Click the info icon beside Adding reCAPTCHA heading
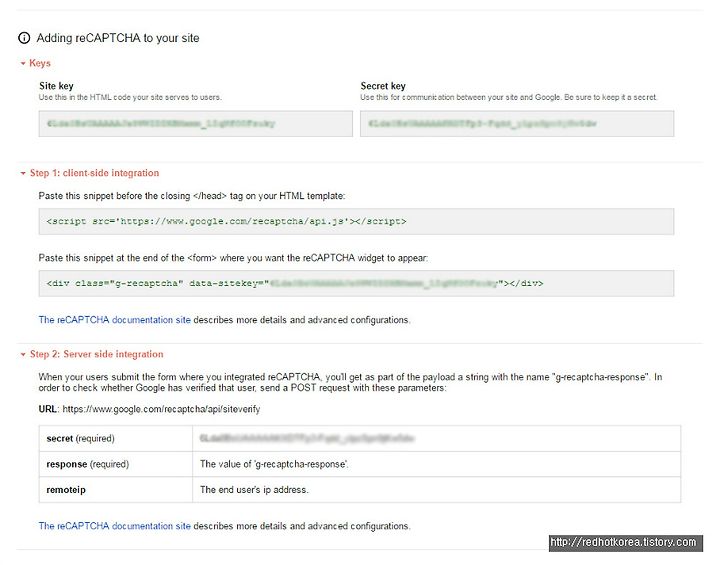 coord(24,38)
